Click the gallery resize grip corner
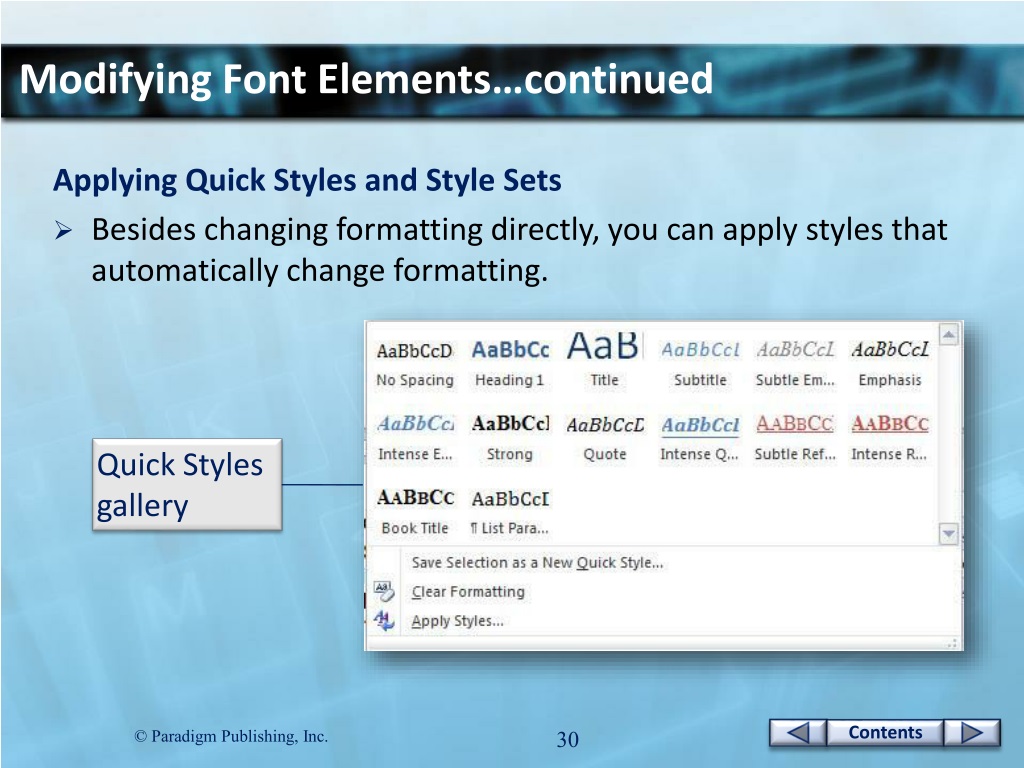The width and height of the screenshot is (1024, 768). (x=953, y=643)
